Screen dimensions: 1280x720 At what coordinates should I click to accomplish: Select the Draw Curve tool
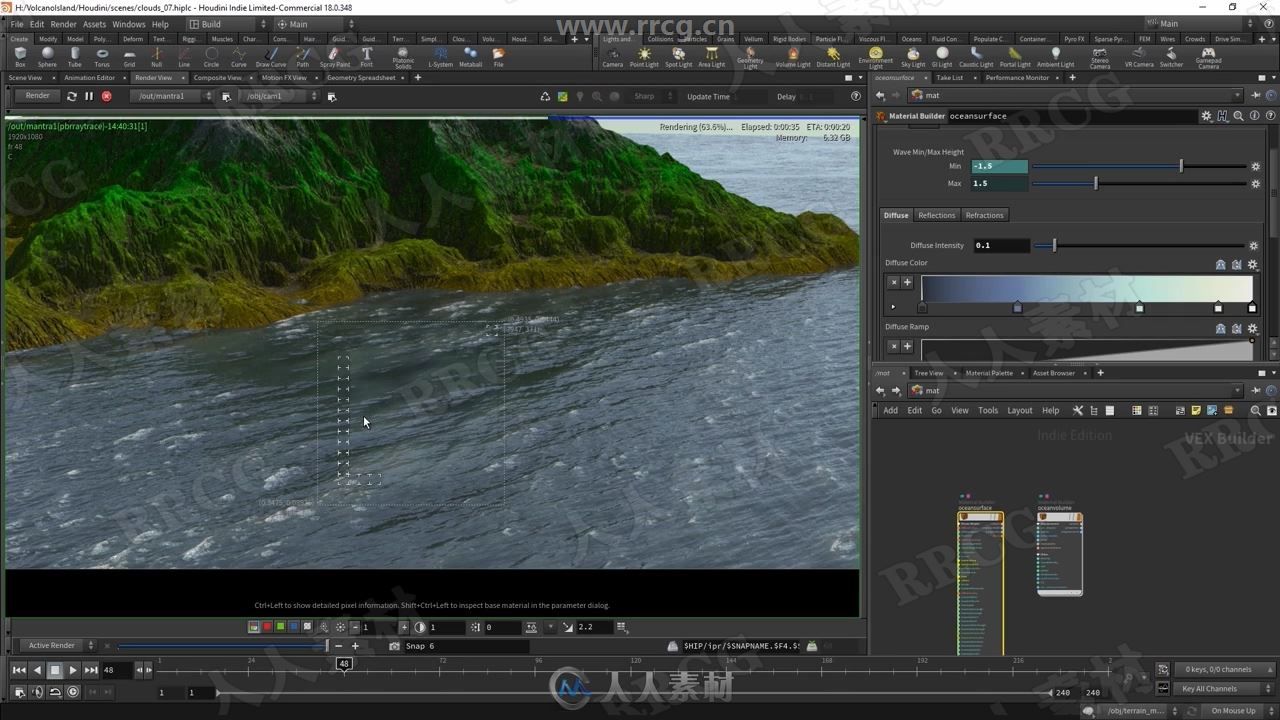click(271, 57)
